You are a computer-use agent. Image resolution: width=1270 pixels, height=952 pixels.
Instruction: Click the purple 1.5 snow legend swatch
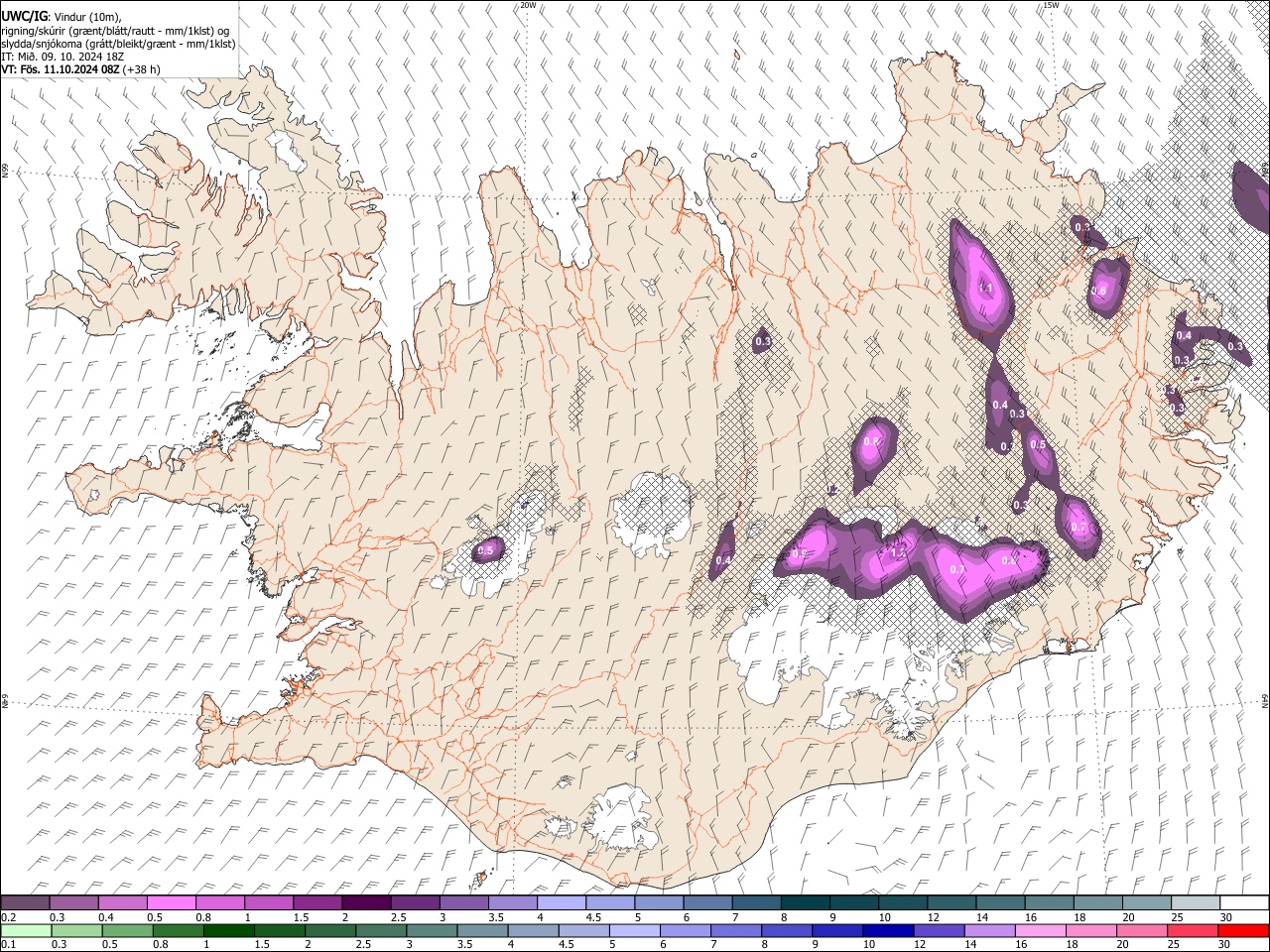317,903
